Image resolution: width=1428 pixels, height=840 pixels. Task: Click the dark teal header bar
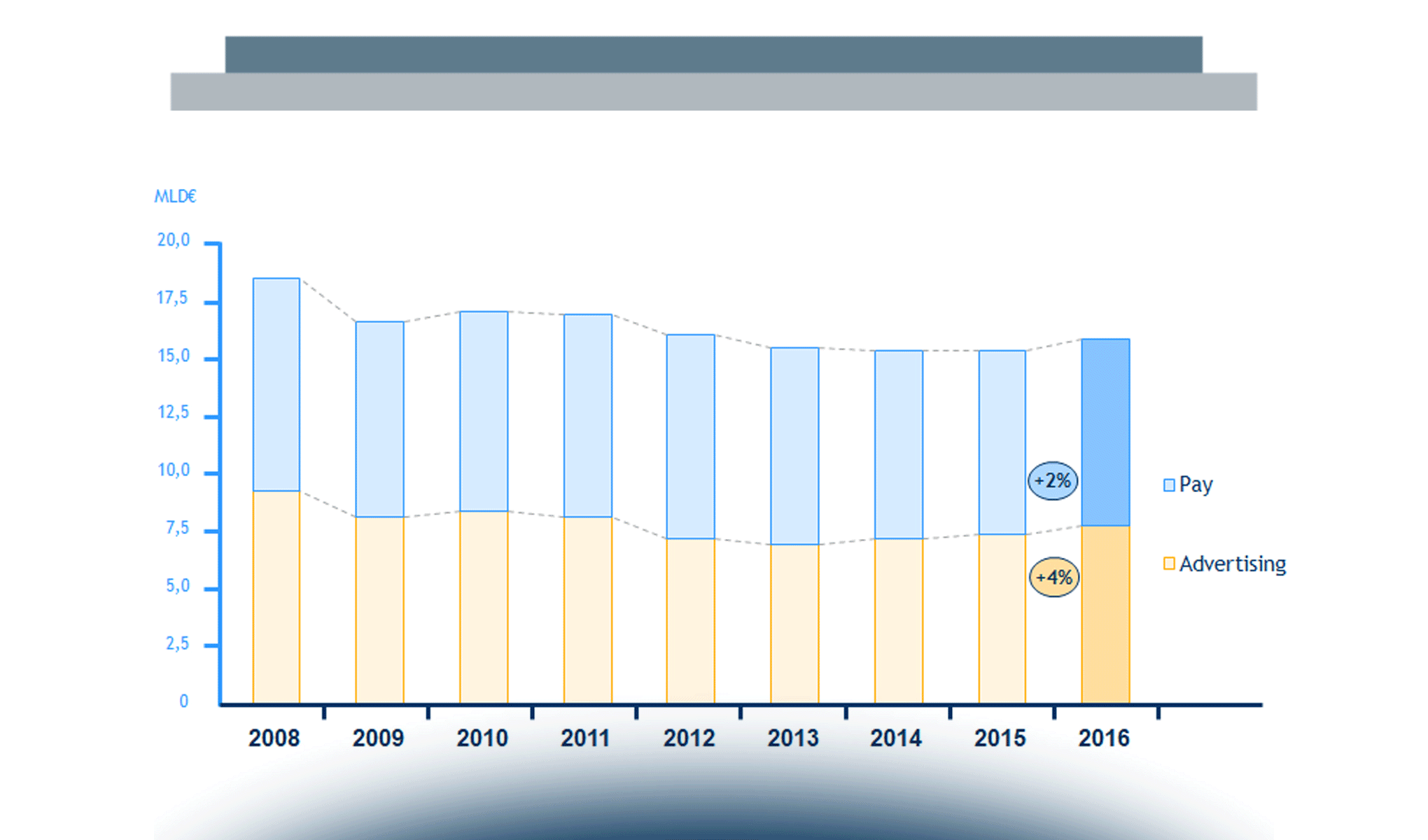click(x=713, y=54)
